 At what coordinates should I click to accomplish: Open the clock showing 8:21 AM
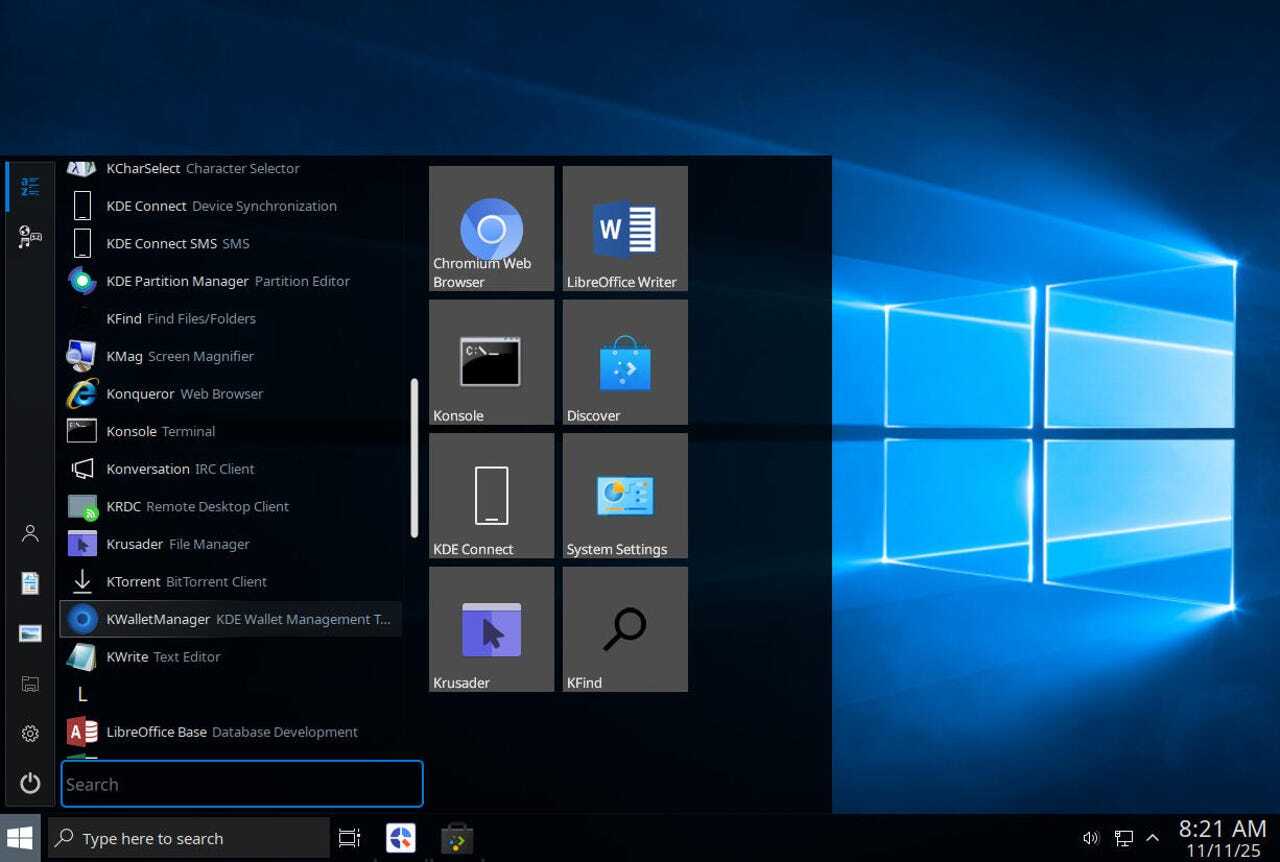(x=1222, y=839)
